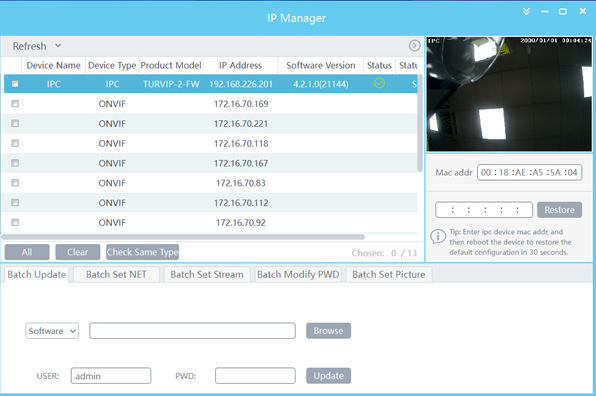Switch to Batch Set NET tab

[x=116, y=274]
